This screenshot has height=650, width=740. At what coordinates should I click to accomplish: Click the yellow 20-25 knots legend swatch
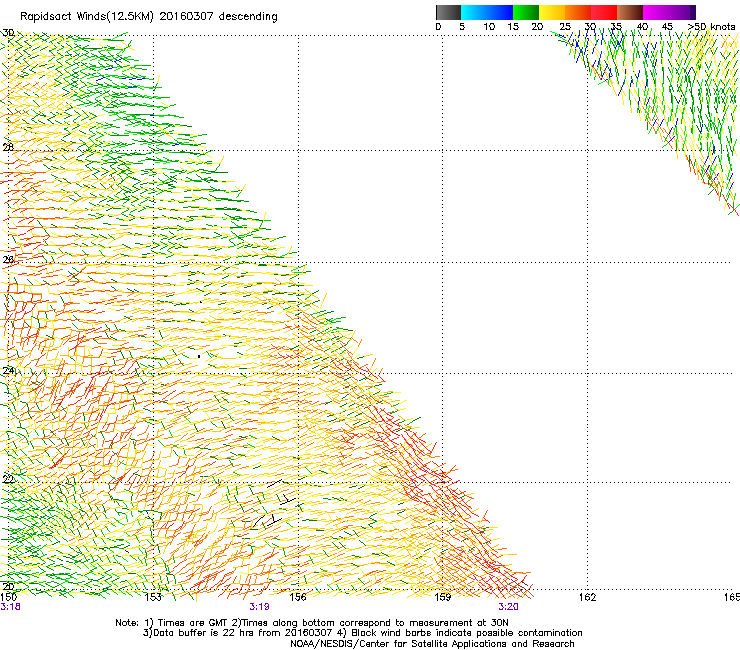tap(552, 12)
